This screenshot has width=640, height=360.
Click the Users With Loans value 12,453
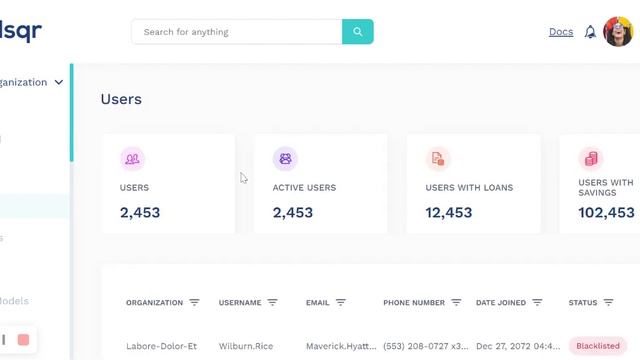(449, 213)
